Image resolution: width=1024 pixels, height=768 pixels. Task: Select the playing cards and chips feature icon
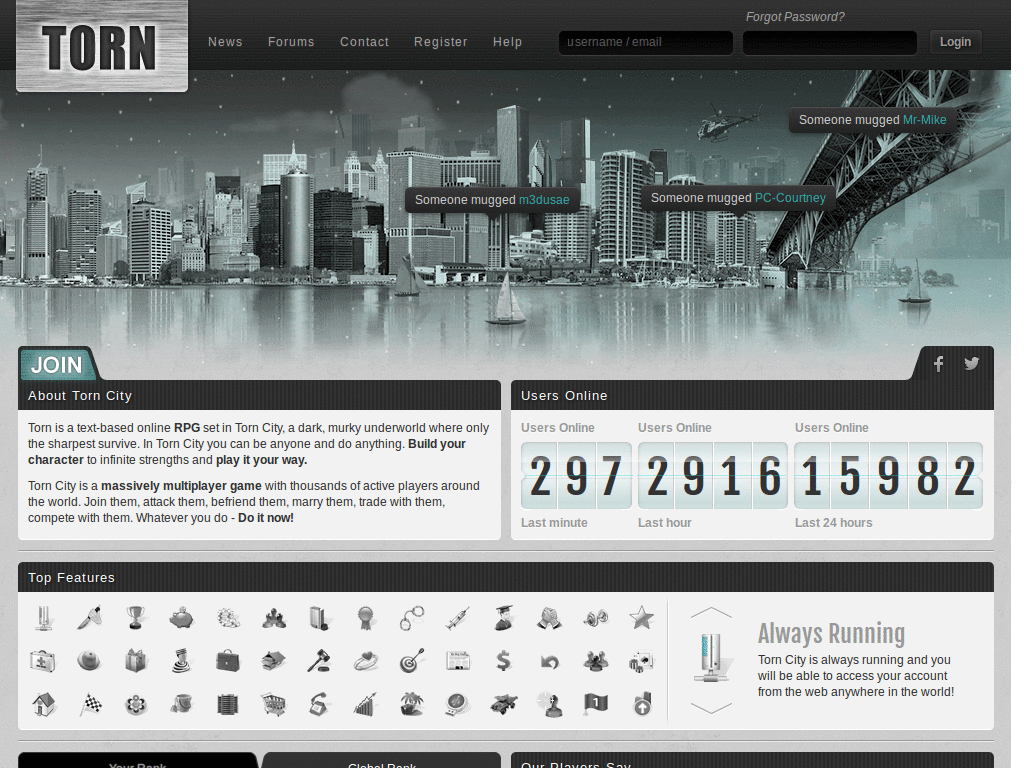pyautogui.click(x=642, y=661)
